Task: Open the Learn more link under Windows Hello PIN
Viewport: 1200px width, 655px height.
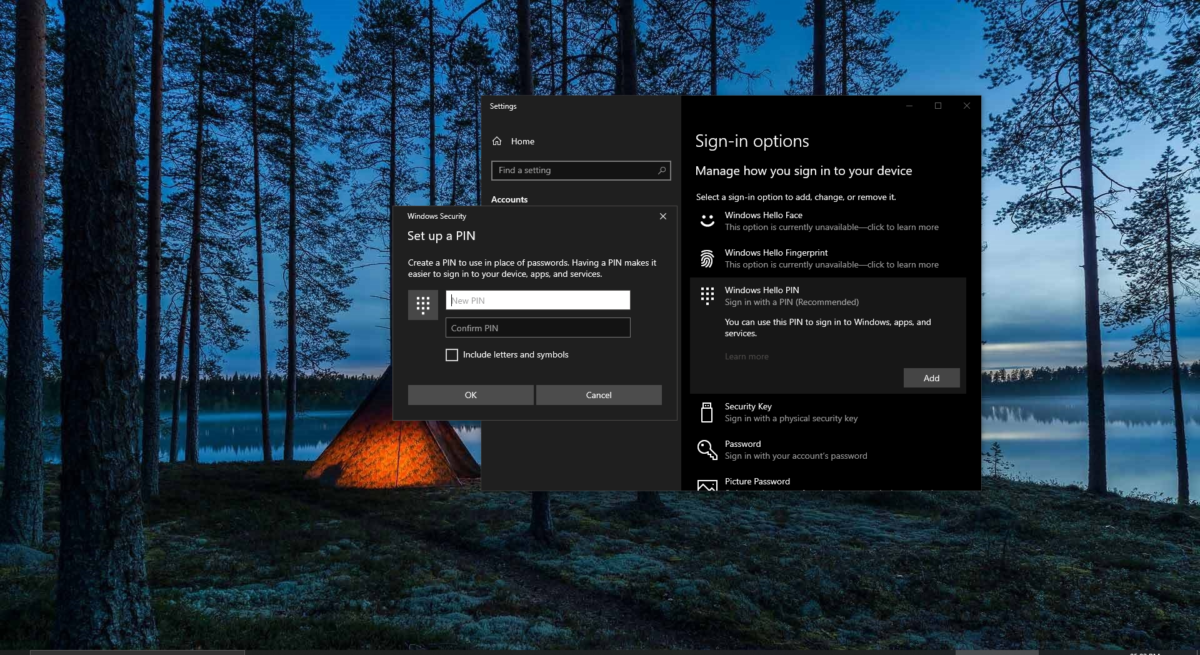Action: (x=746, y=355)
